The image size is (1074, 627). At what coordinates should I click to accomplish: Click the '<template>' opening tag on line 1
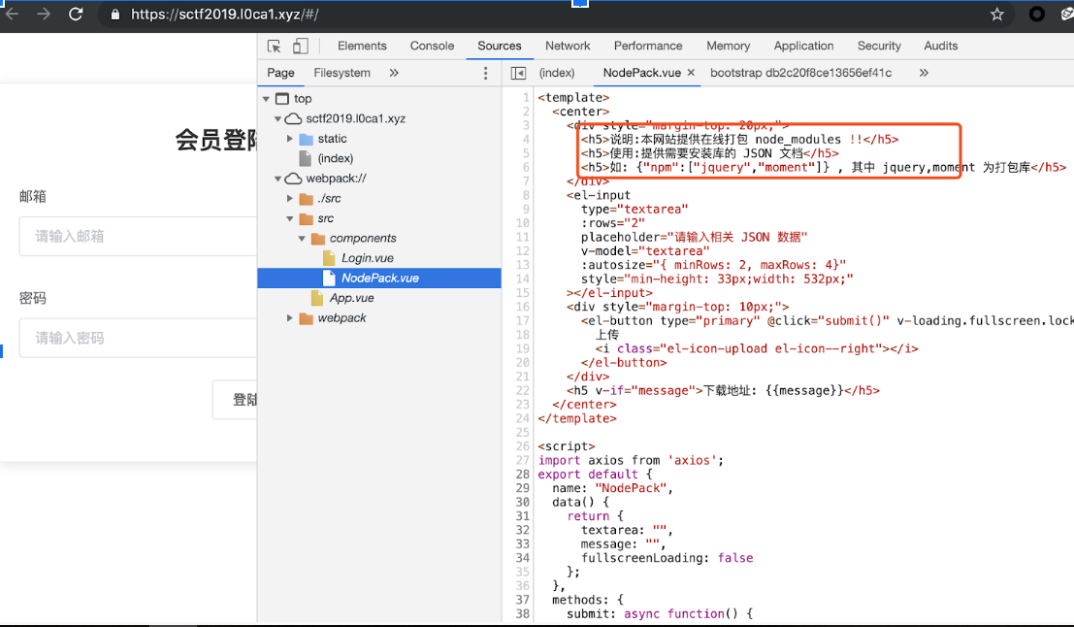[573, 98]
